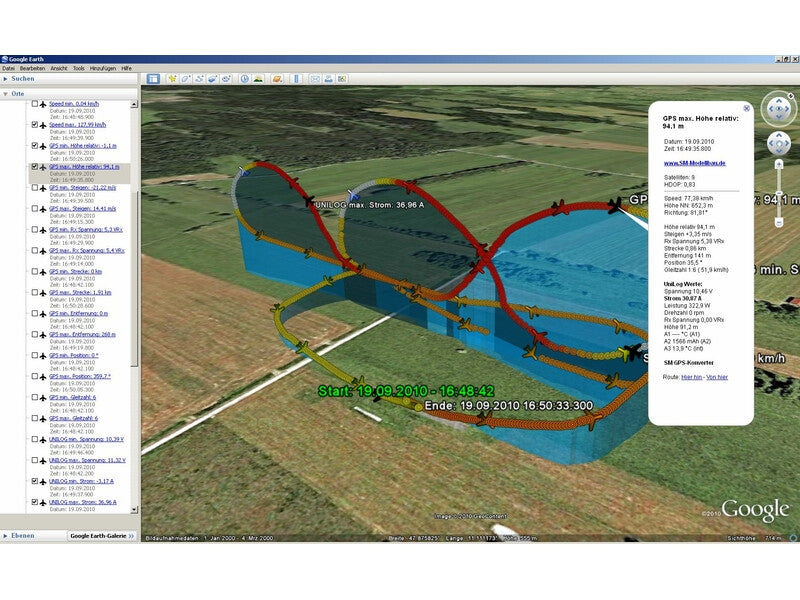Click the sunlight landscape toolbar icon
Image resolution: width=800 pixels, height=600 pixels.
258,78
